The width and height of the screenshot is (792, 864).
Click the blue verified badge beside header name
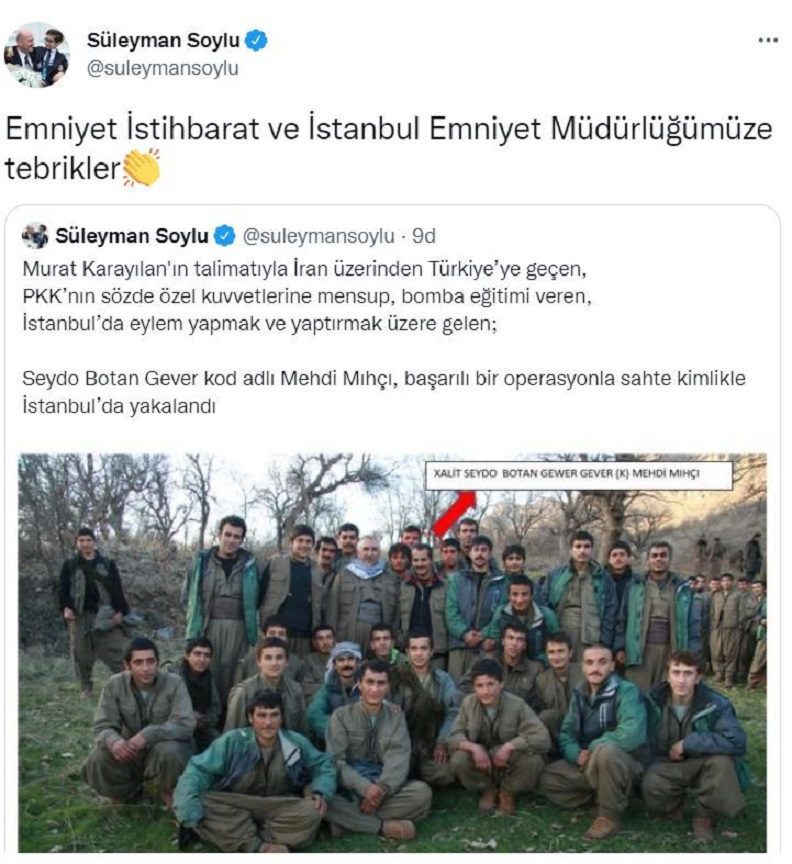[x=256, y=41]
